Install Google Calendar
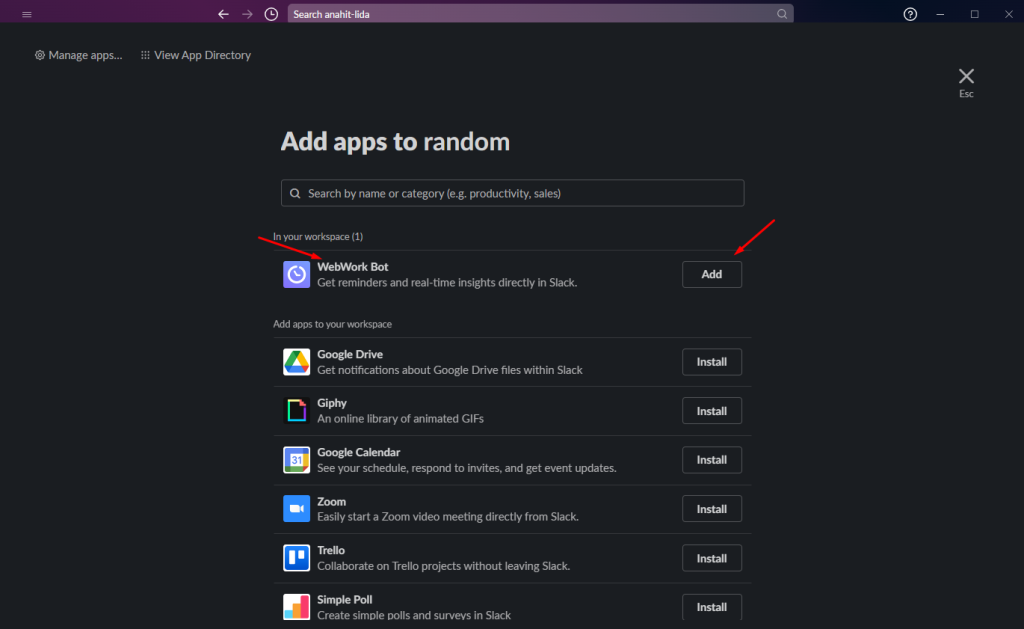Screen dimensions: 1024x629 712,460
